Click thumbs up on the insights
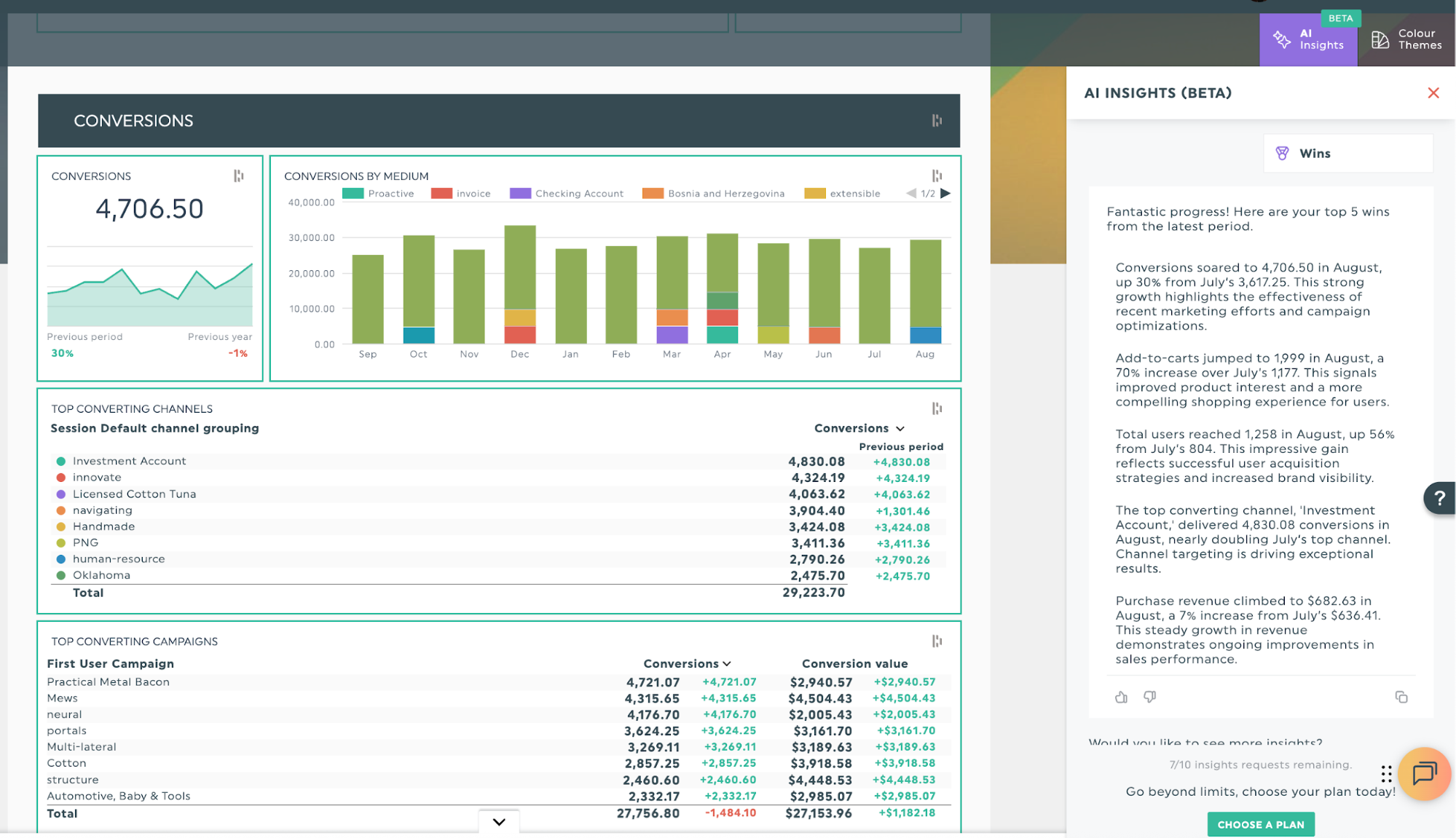Screen dimensions: 1456x838 point(1121,697)
